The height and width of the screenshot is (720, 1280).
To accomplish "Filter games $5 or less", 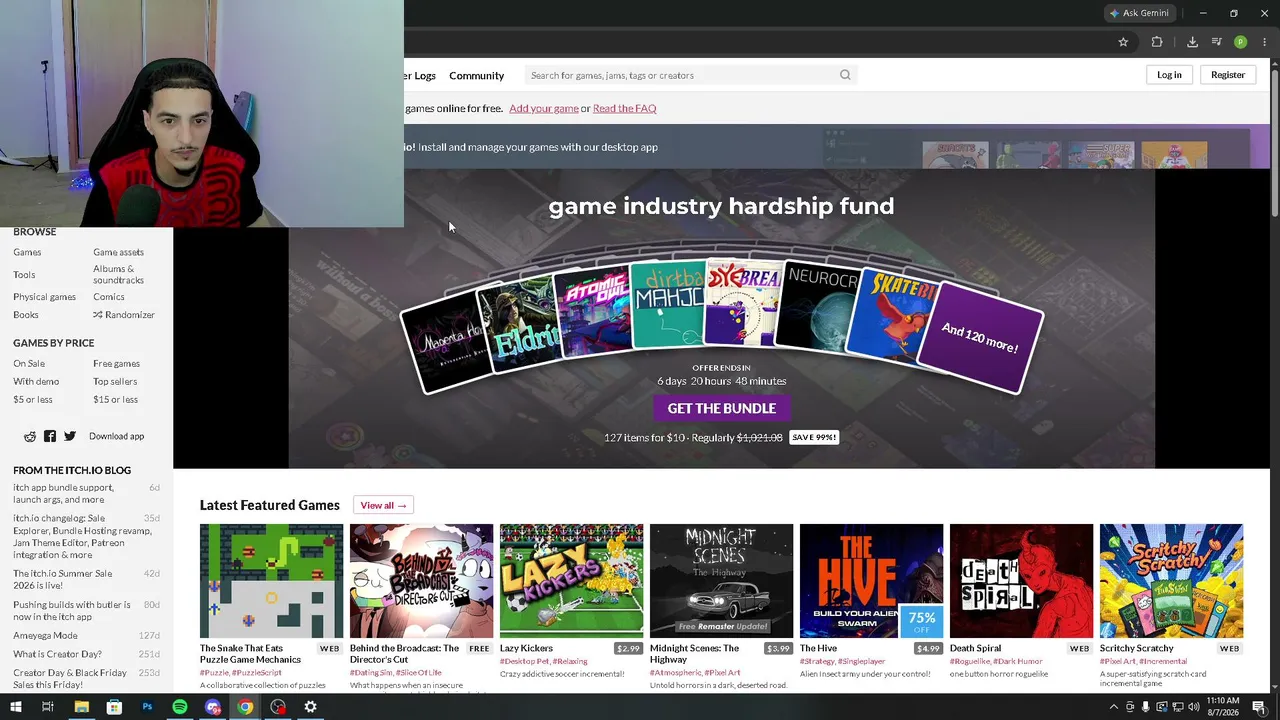I will pyautogui.click(x=33, y=400).
